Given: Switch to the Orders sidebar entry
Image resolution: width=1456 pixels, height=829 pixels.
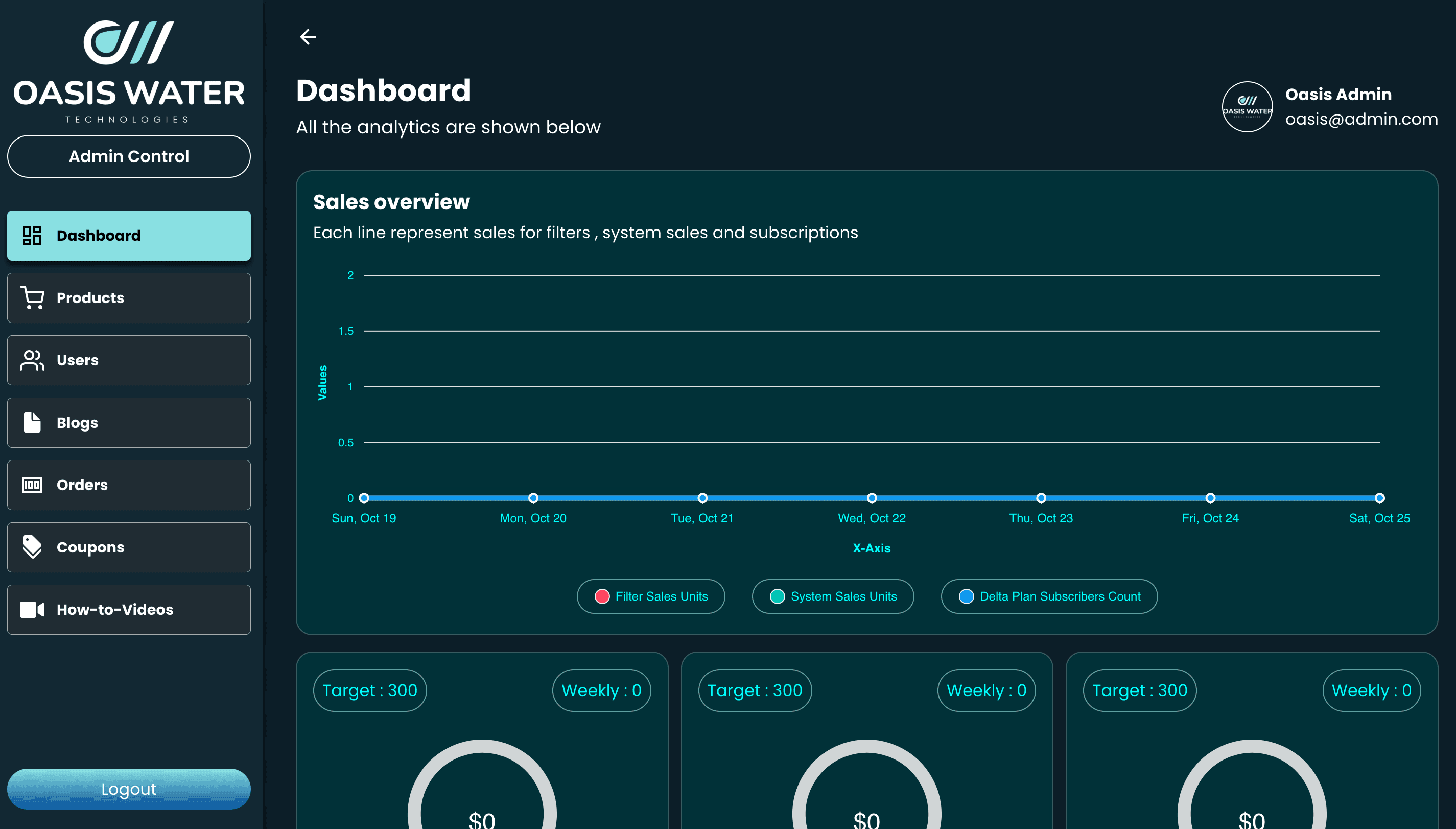Looking at the screenshot, I should point(129,485).
